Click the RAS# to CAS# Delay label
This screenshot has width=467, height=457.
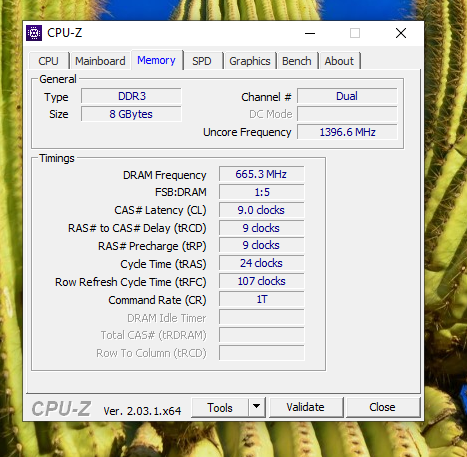[137, 228]
